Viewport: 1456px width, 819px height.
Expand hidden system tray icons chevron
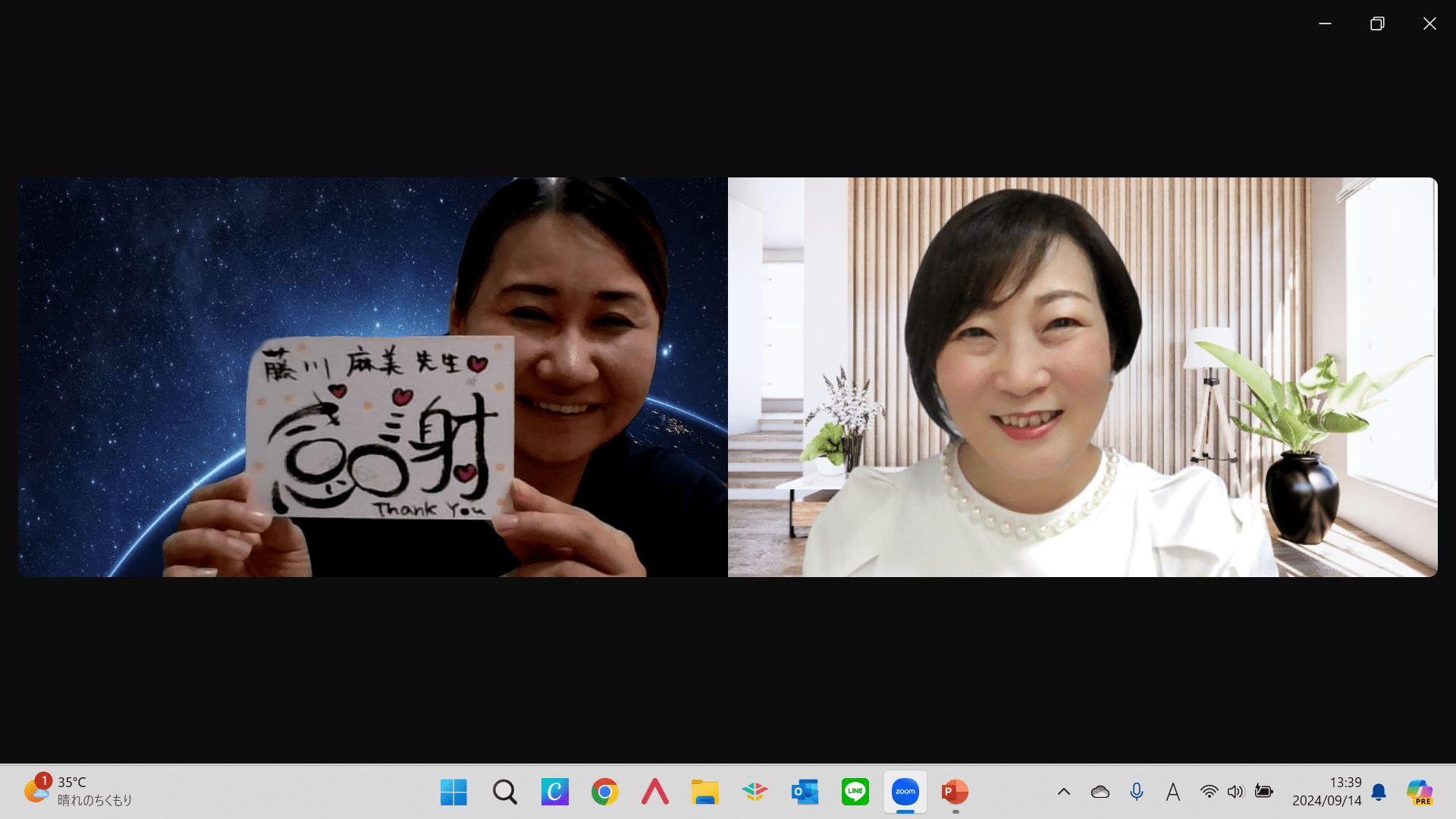pyautogui.click(x=1063, y=792)
